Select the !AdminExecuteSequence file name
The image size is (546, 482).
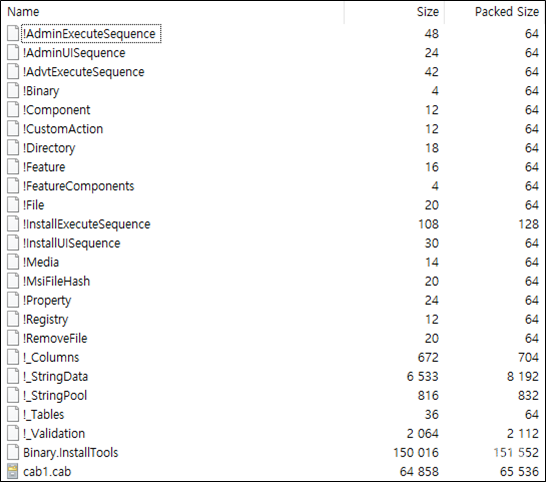click(x=89, y=34)
